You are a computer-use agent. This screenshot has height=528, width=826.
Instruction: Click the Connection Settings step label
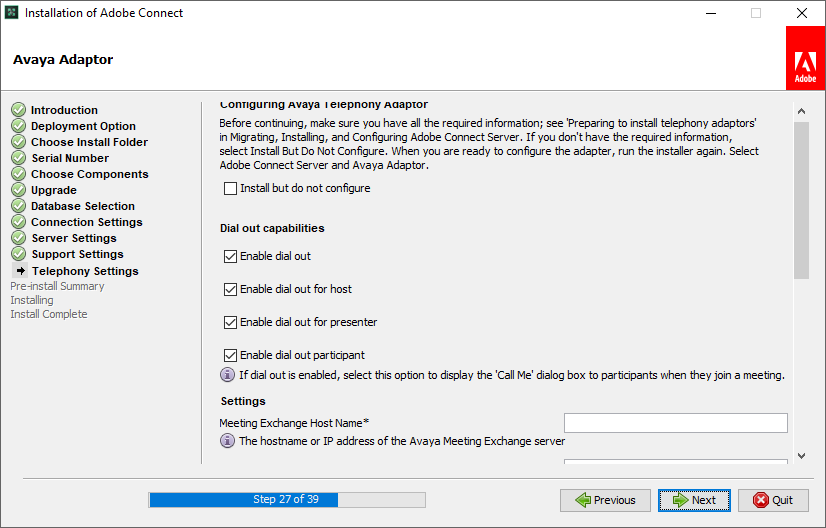point(87,222)
